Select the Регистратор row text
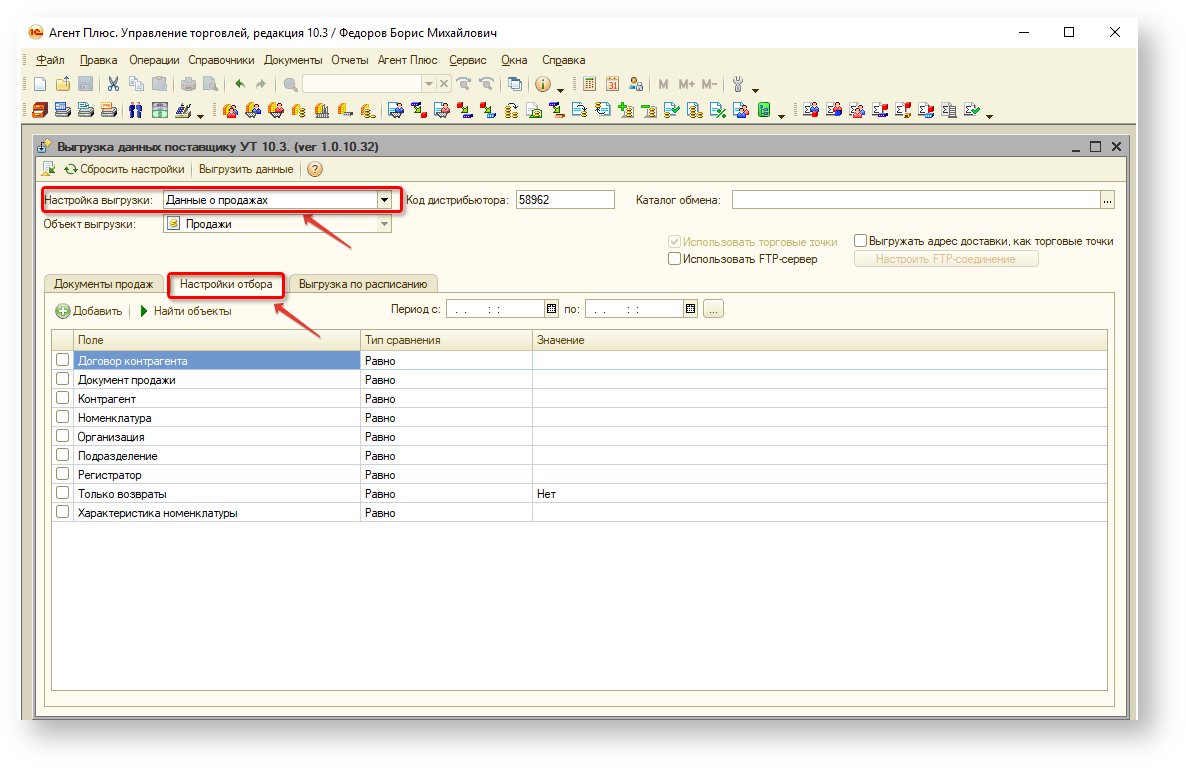Viewport: 1186px width, 768px height. [x=110, y=474]
